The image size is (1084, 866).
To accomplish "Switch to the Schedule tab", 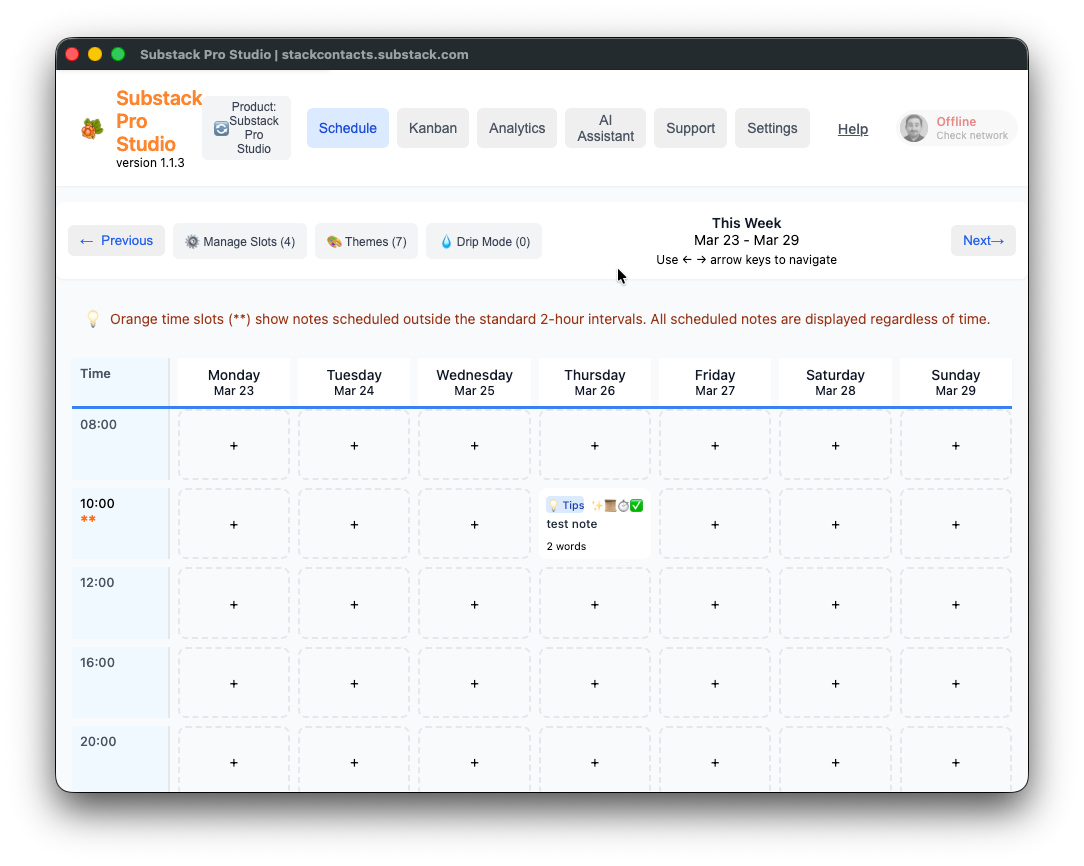I will tap(348, 128).
